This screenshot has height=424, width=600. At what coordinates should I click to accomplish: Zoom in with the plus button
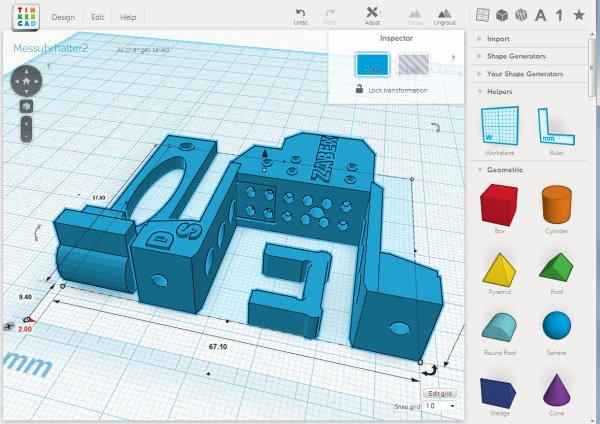click(26, 124)
